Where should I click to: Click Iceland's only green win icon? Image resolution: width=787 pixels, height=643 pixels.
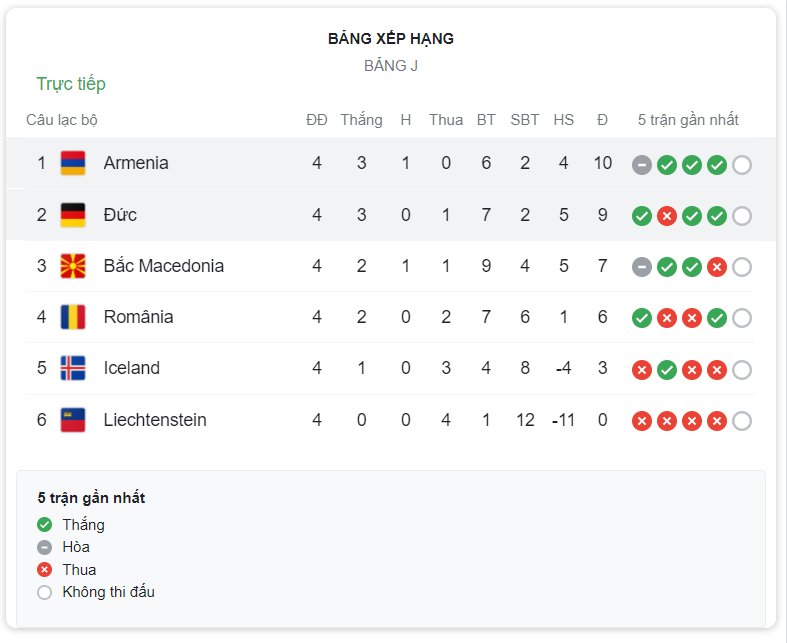pyautogui.click(x=667, y=370)
